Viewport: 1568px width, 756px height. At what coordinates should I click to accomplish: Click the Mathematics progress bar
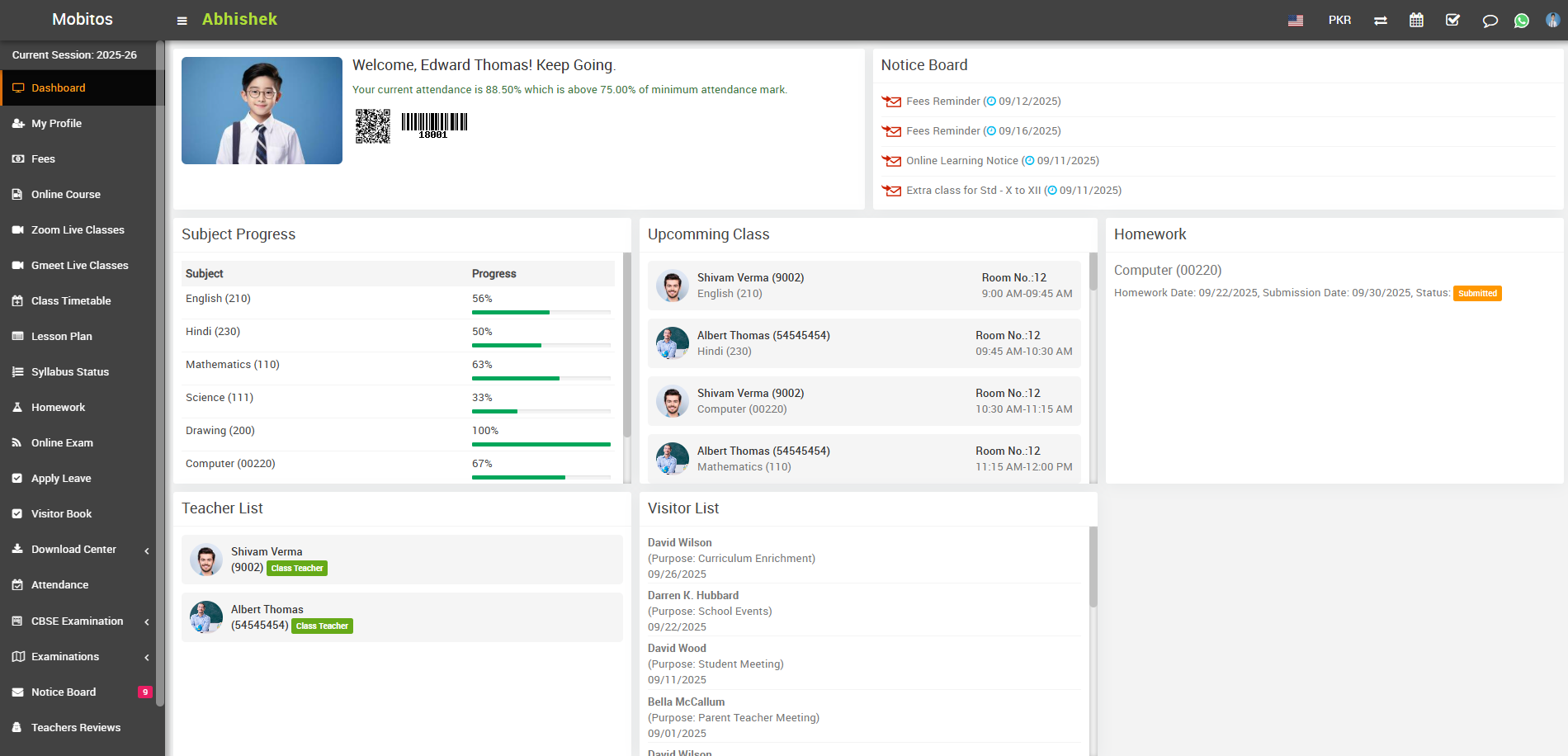pos(541,378)
